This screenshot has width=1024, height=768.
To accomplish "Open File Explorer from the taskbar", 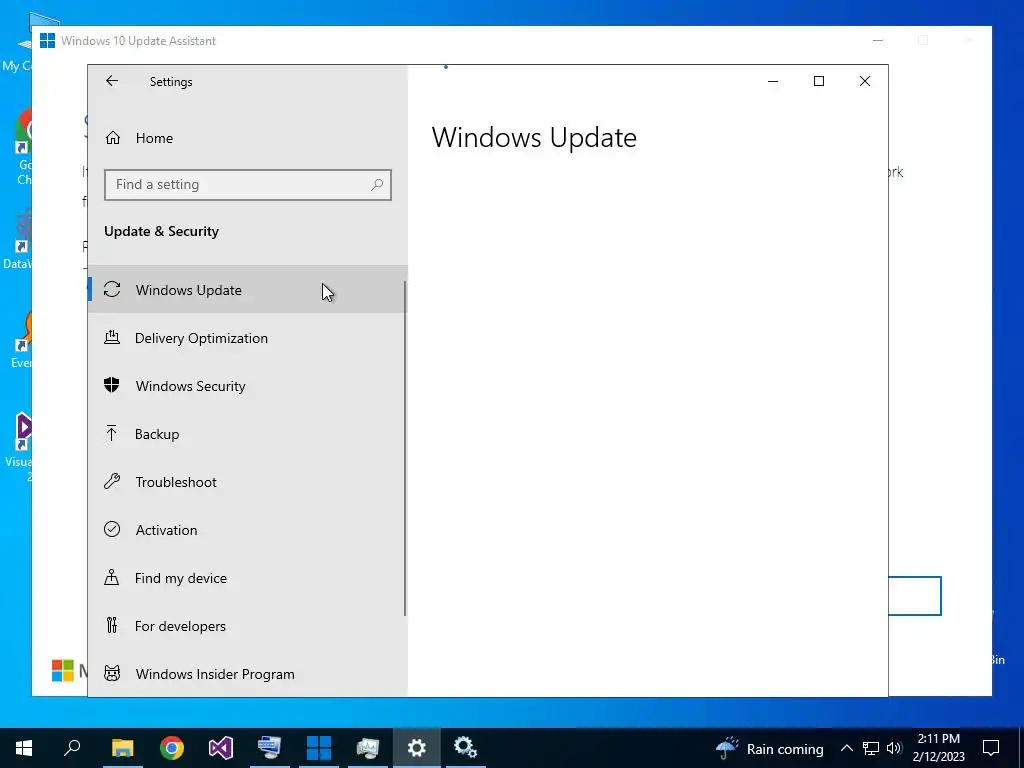I will coord(122,748).
